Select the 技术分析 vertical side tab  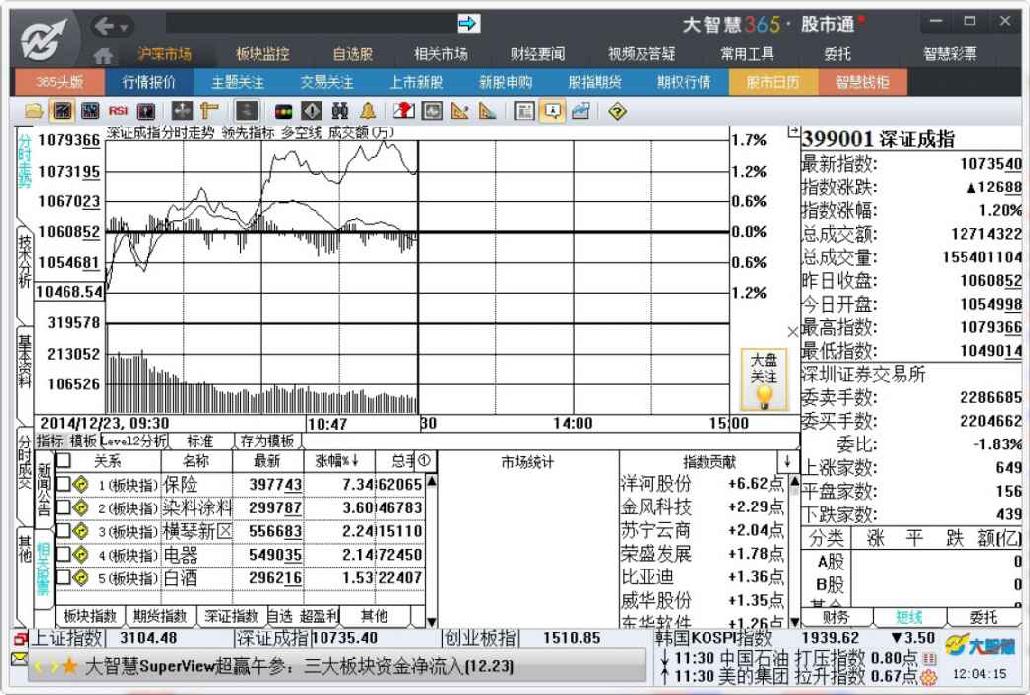tap(24, 260)
